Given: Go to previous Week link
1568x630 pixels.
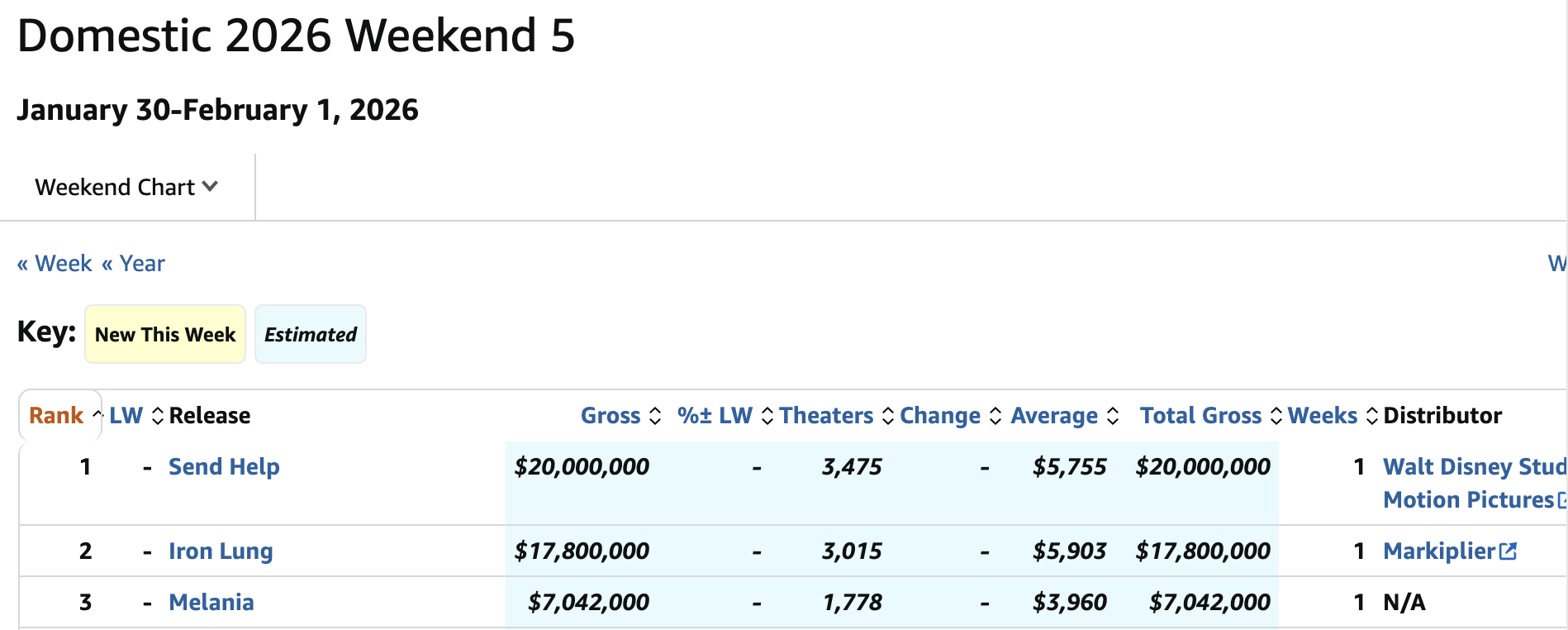Looking at the screenshot, I should (55, 264).
